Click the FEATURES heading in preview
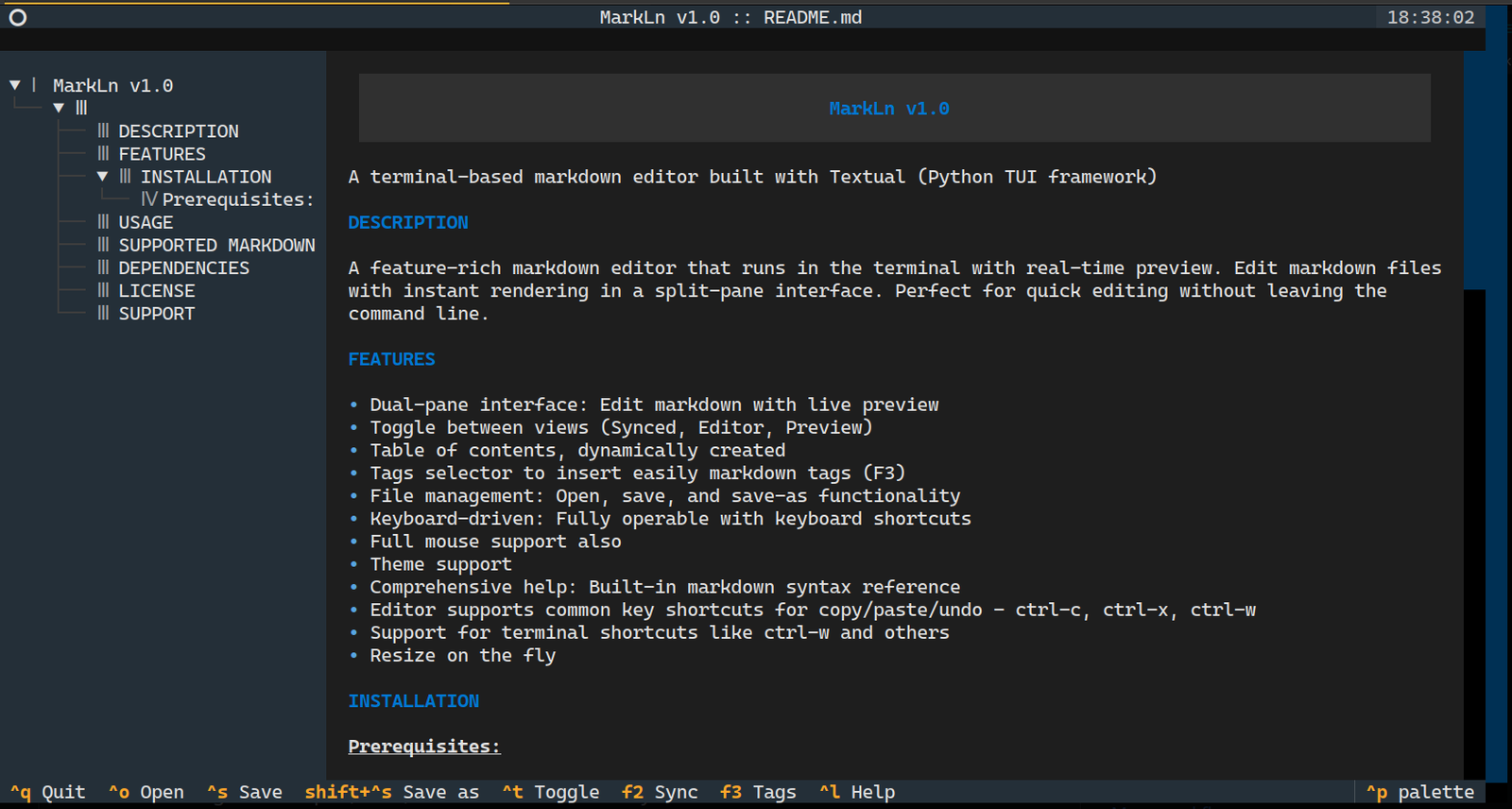This screenshot has height=809, width=1512. pyautogui.click(x=391, y=359)
